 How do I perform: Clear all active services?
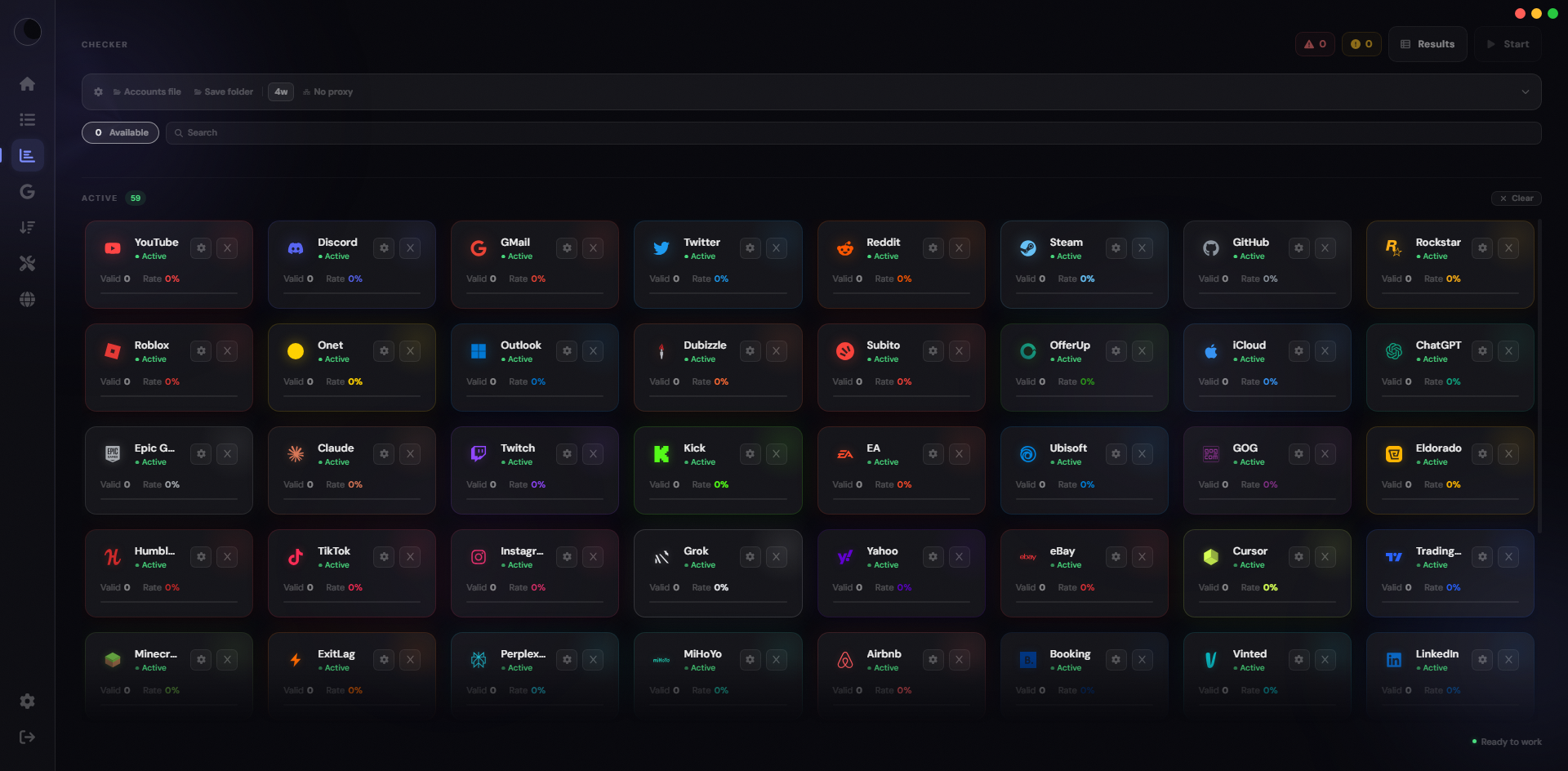1516,198
